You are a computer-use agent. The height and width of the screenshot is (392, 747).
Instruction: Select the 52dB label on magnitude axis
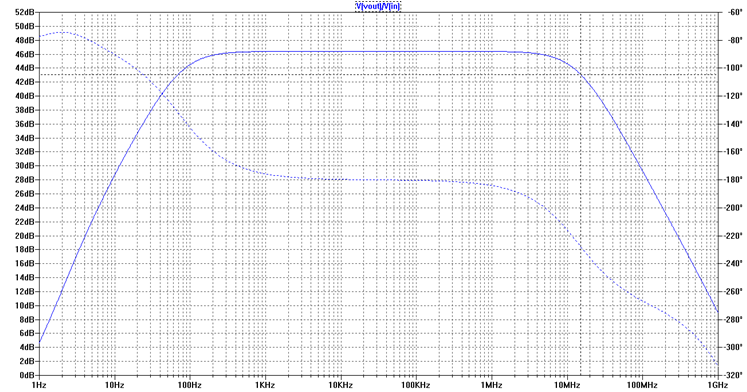26,12
